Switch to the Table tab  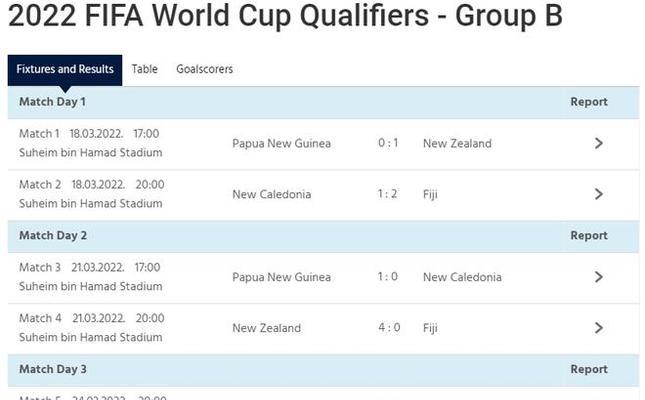point(144,69)
